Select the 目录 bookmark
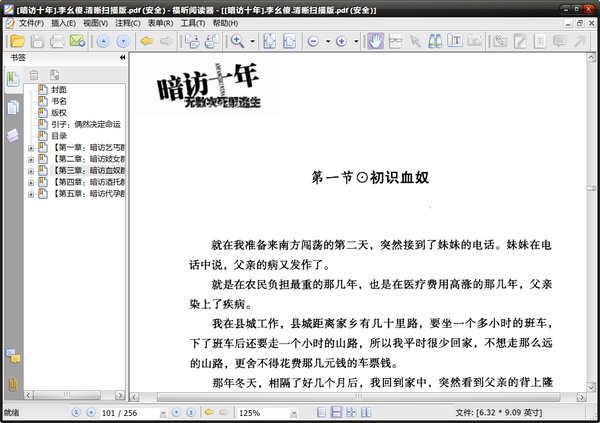Image resolution: width=600 pixels, height=423 pixels. point(59,136)
